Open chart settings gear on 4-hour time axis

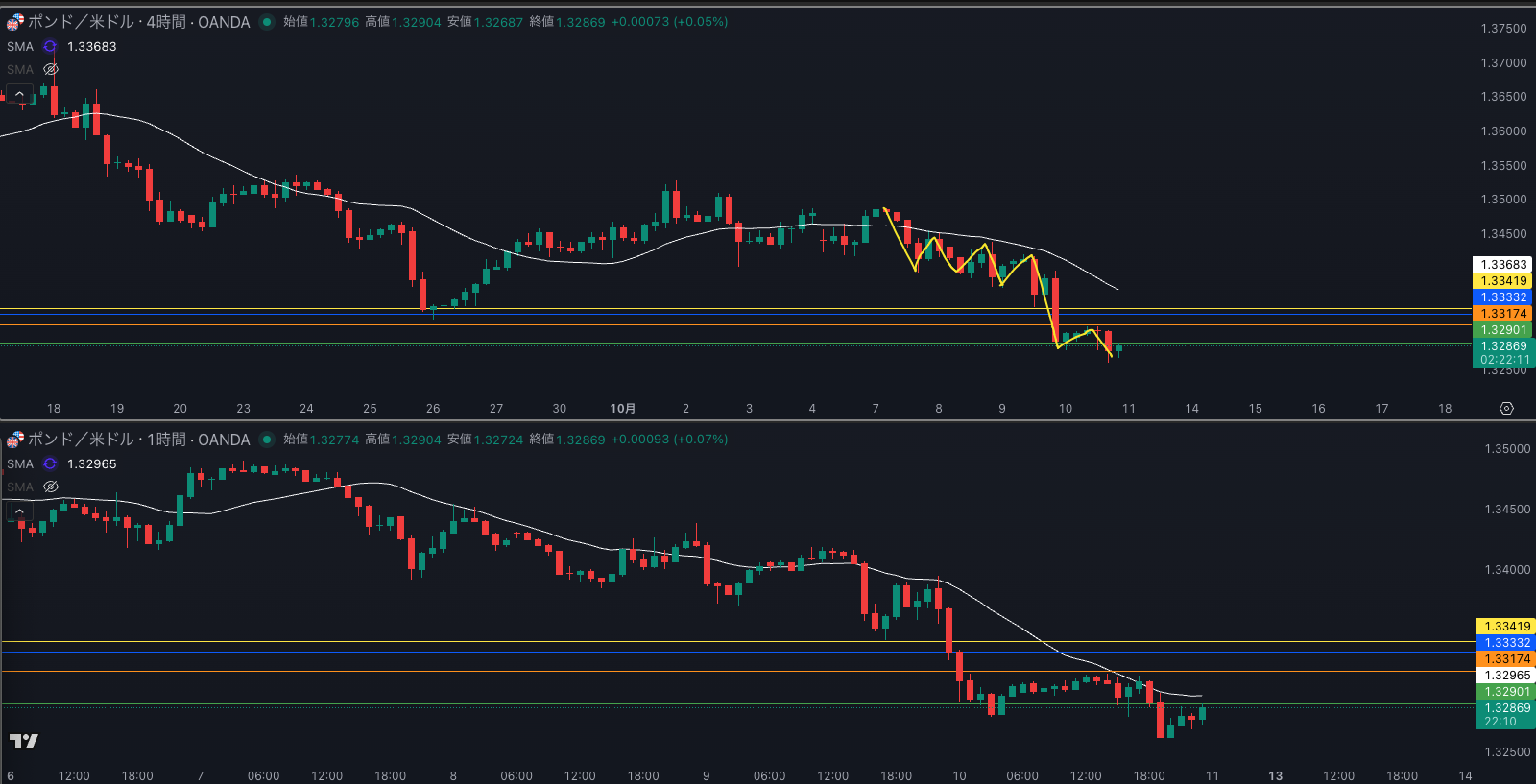[1506, 409]
